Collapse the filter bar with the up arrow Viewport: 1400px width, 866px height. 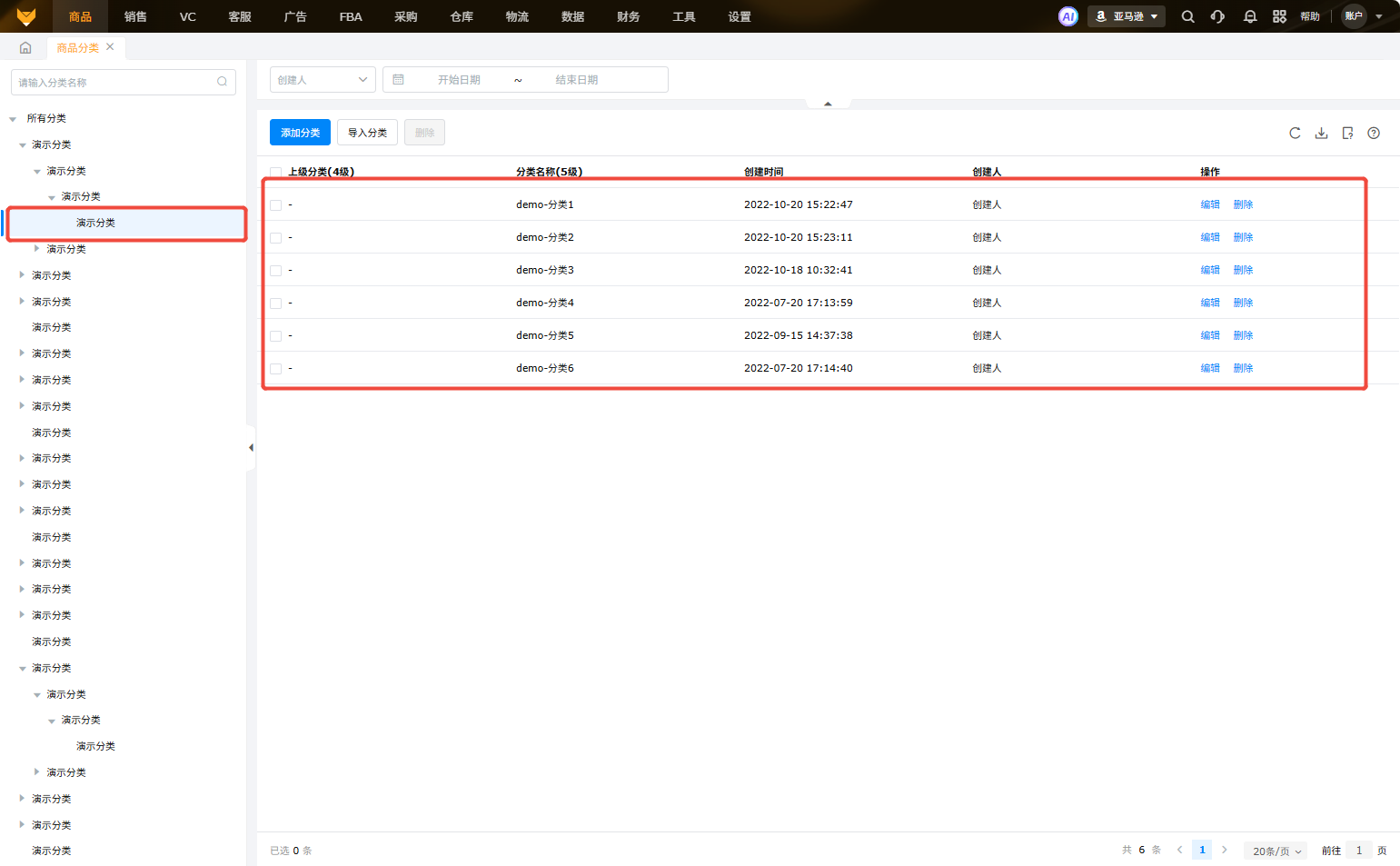pos(828,104)
